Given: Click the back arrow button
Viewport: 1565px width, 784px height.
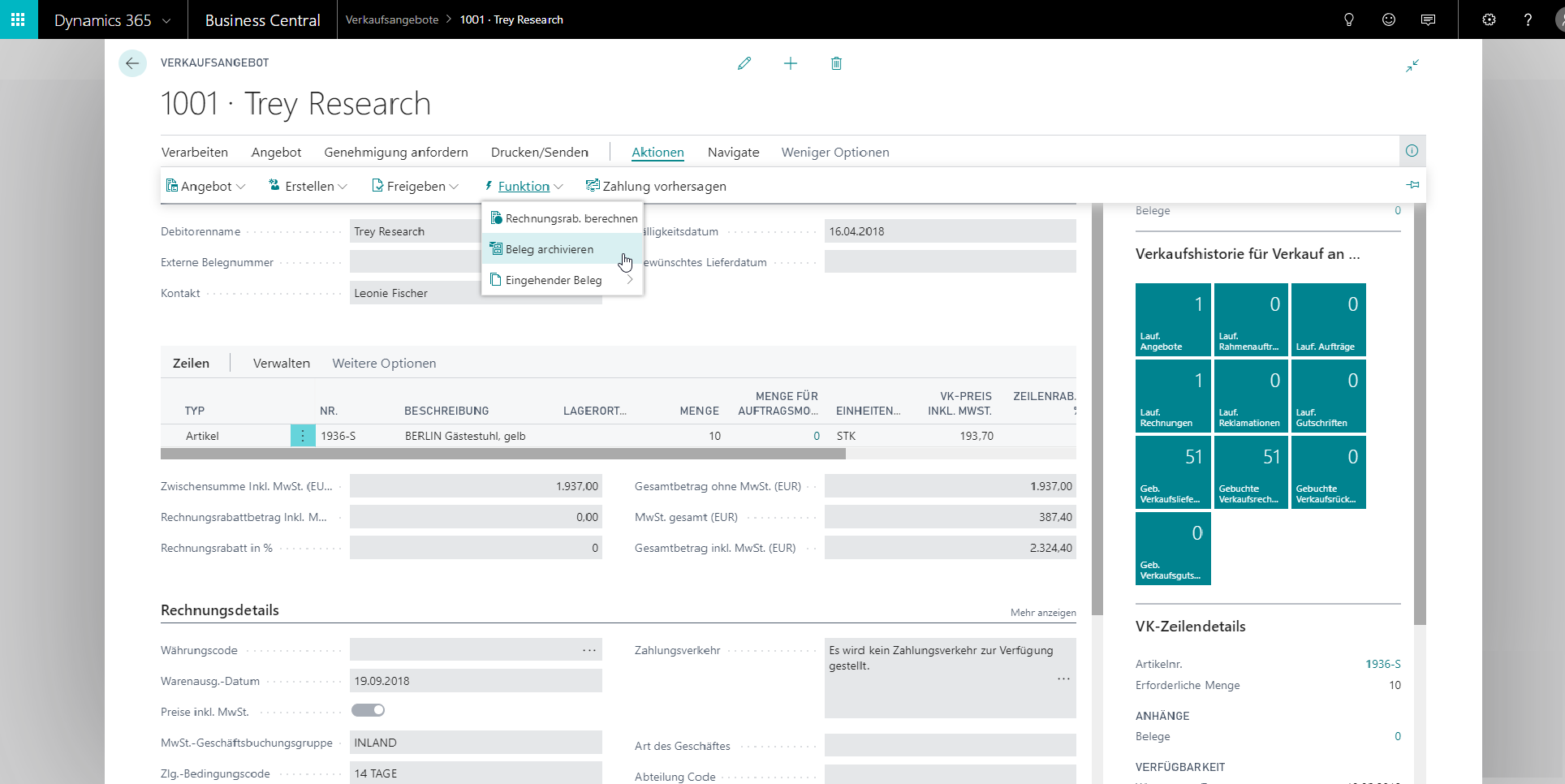Looking at the screenshot, I should [x=132, y=63].
